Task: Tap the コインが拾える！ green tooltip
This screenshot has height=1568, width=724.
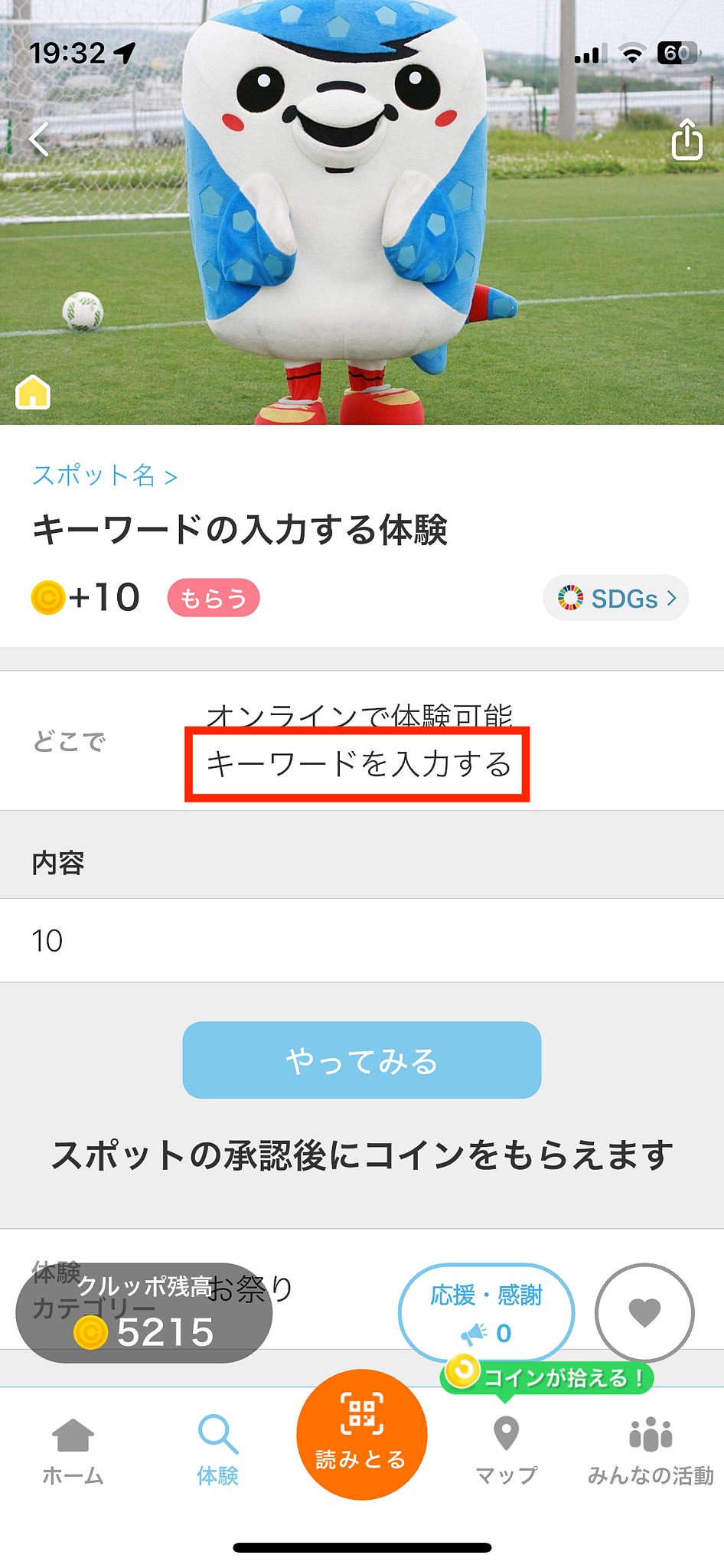Action: pyautogui.click(x=547, y=1378)
